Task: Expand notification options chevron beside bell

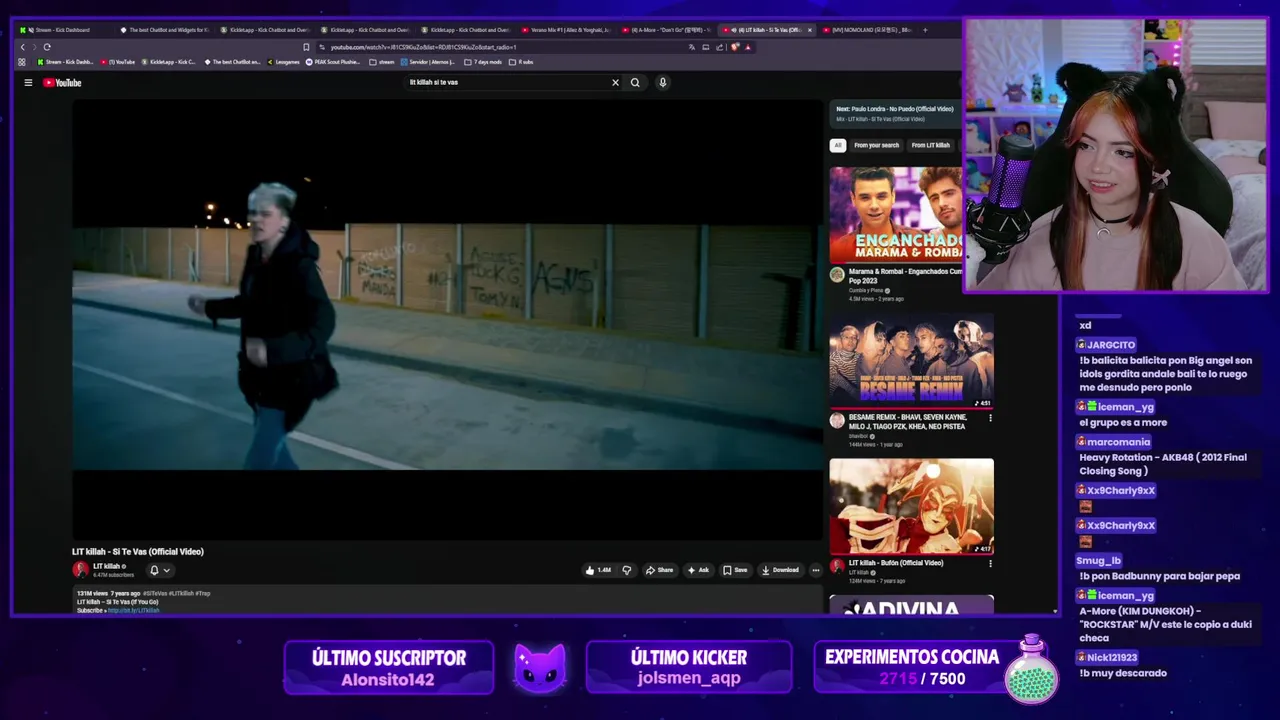Action: click(x=166, y=570)
